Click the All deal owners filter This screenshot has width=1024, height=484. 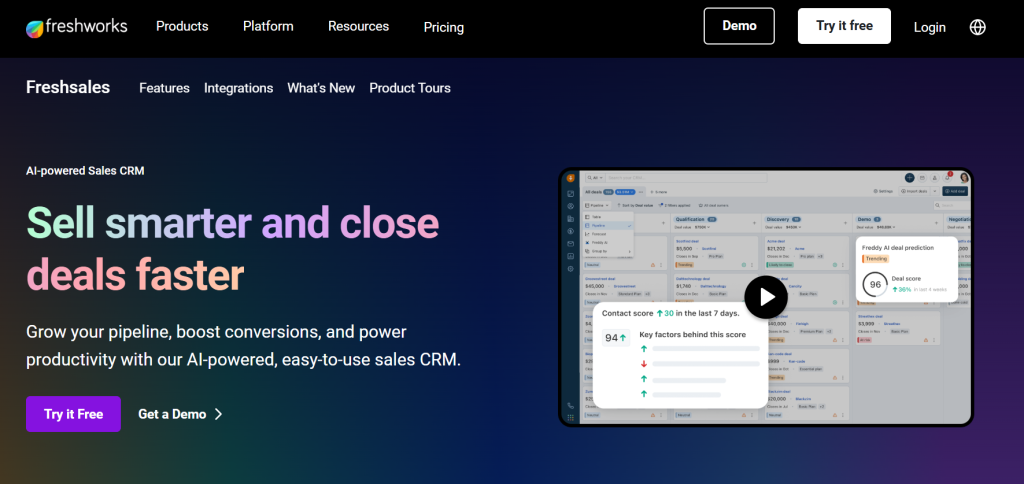point(713,206)
